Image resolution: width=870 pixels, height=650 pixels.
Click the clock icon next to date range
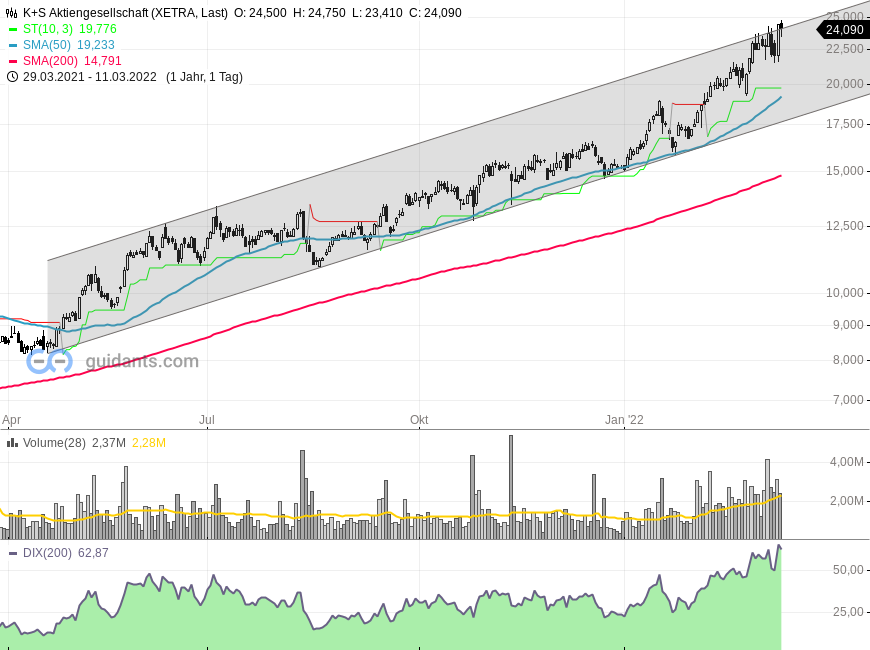(12, 77)
